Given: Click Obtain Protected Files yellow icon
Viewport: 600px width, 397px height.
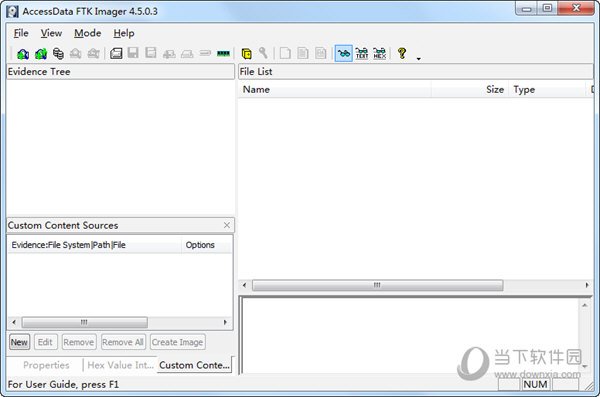Looking at the screenshot, I should [247, 54].
